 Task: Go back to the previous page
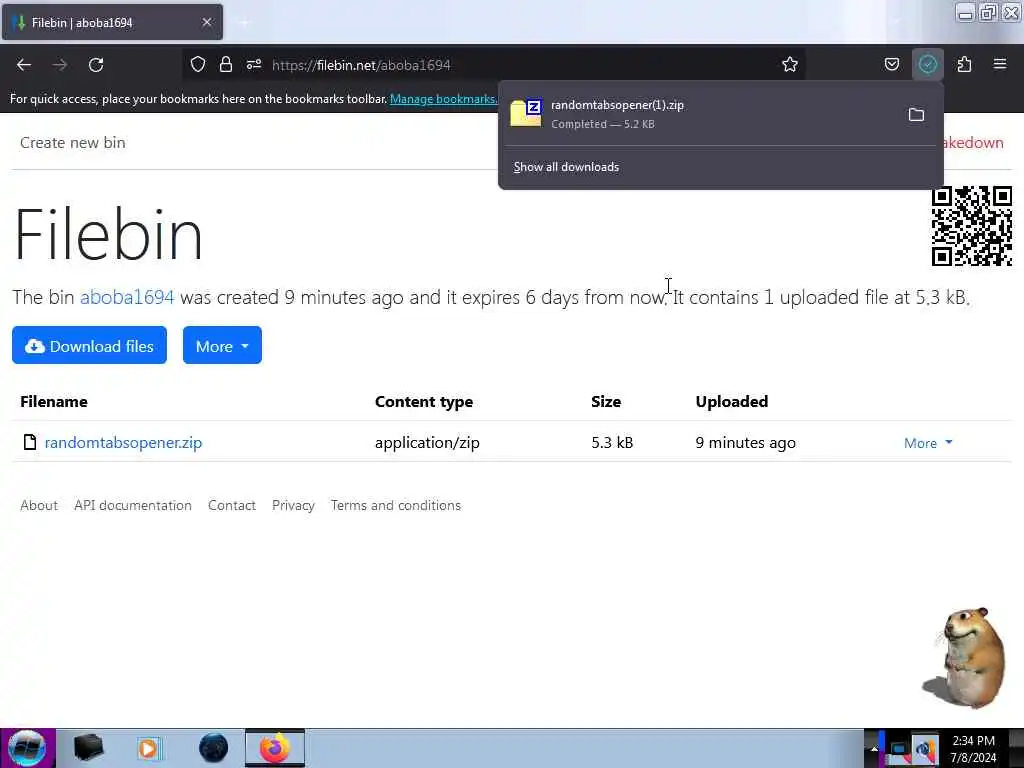pos(24,65)
